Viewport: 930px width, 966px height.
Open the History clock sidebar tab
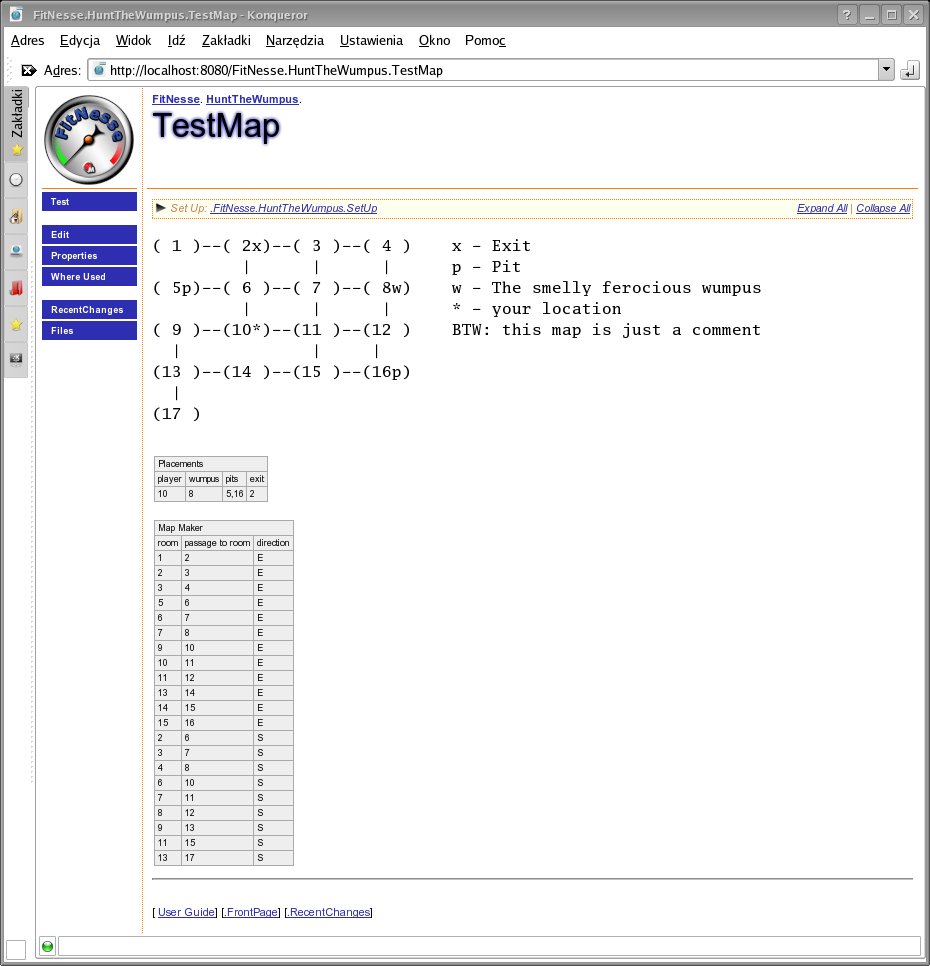pos(16,180)
